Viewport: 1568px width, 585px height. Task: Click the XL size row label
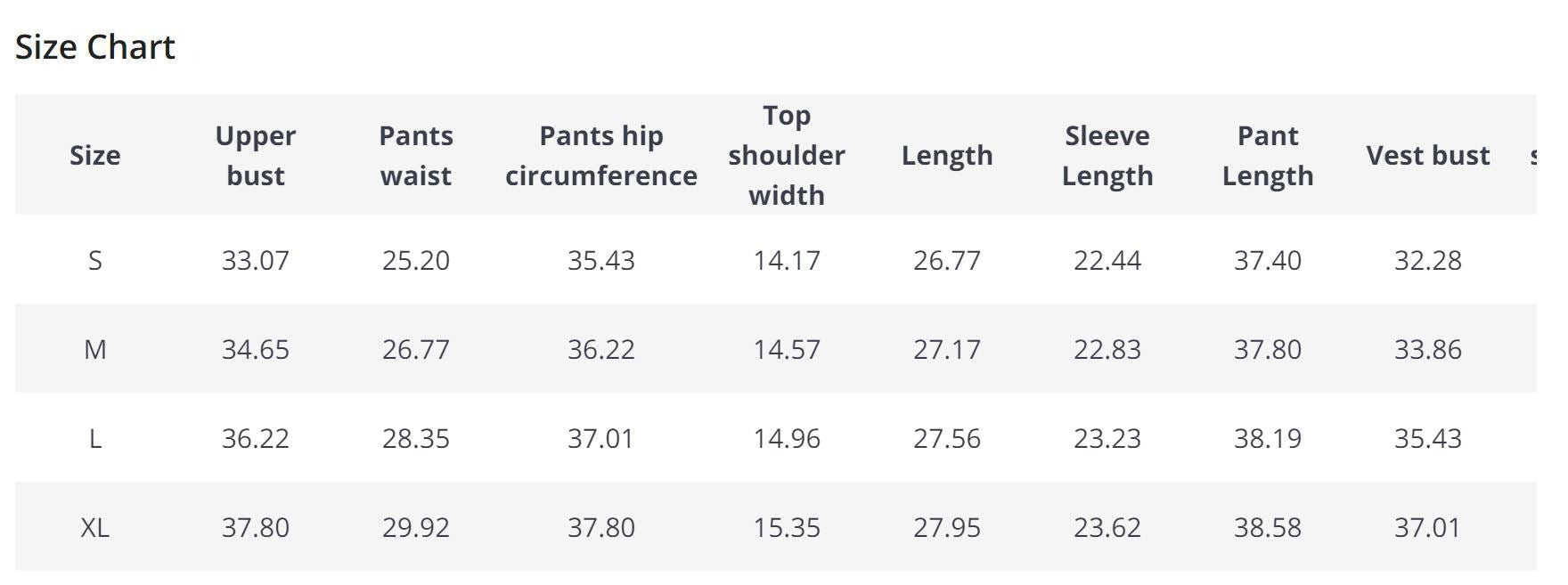pyautogui.click(x=95, y=527)
